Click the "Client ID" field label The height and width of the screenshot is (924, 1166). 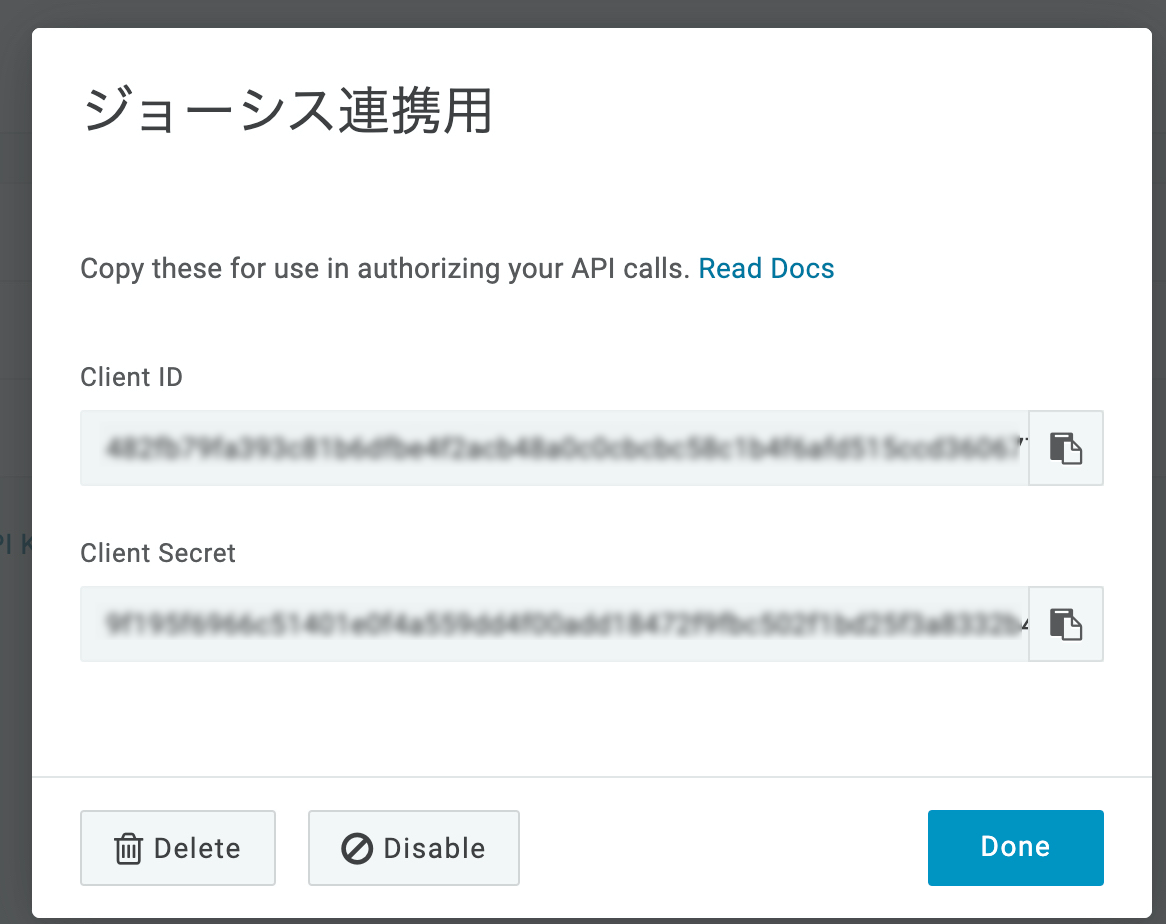(131, 377)
